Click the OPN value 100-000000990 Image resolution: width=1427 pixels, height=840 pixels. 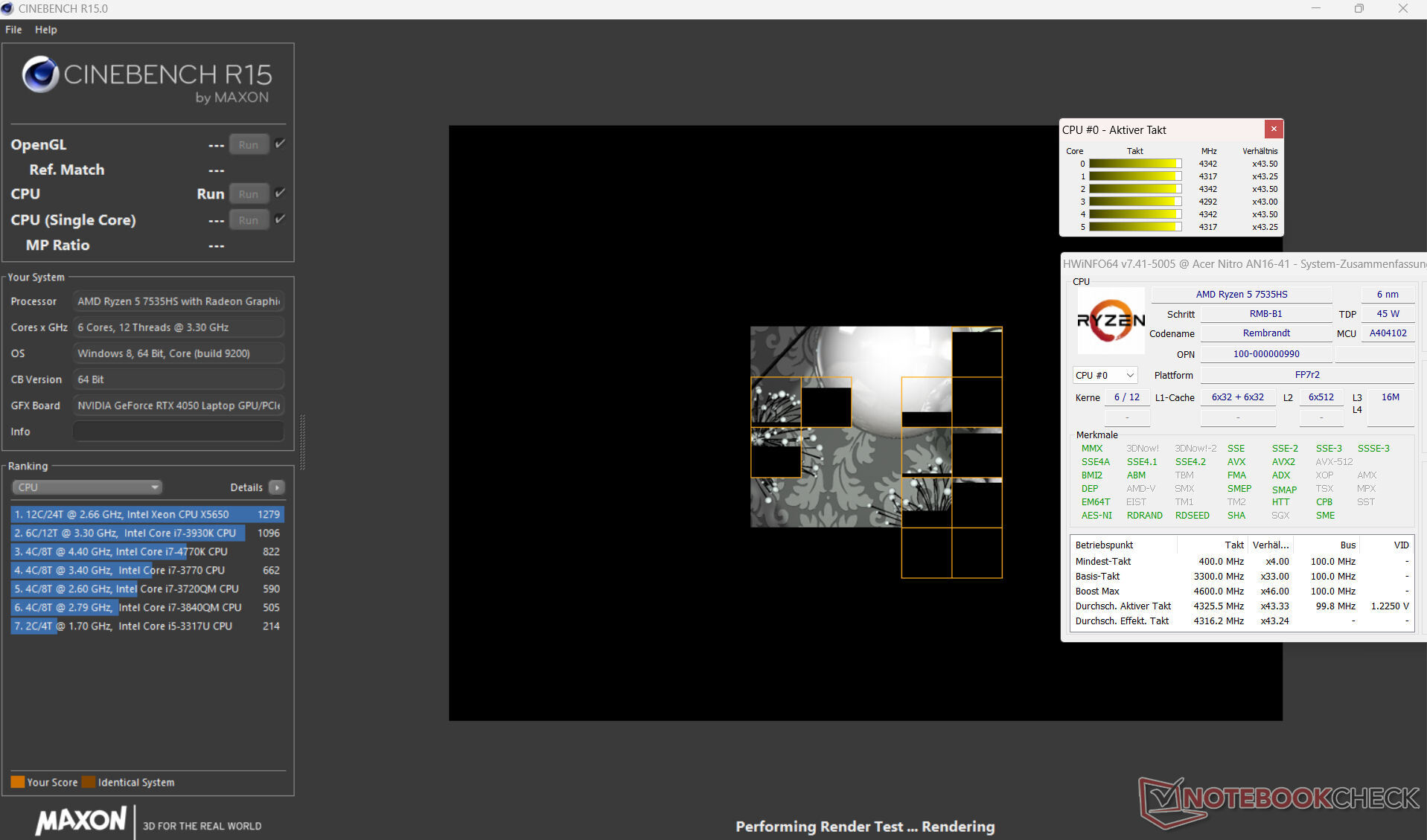coord(1266,354)
